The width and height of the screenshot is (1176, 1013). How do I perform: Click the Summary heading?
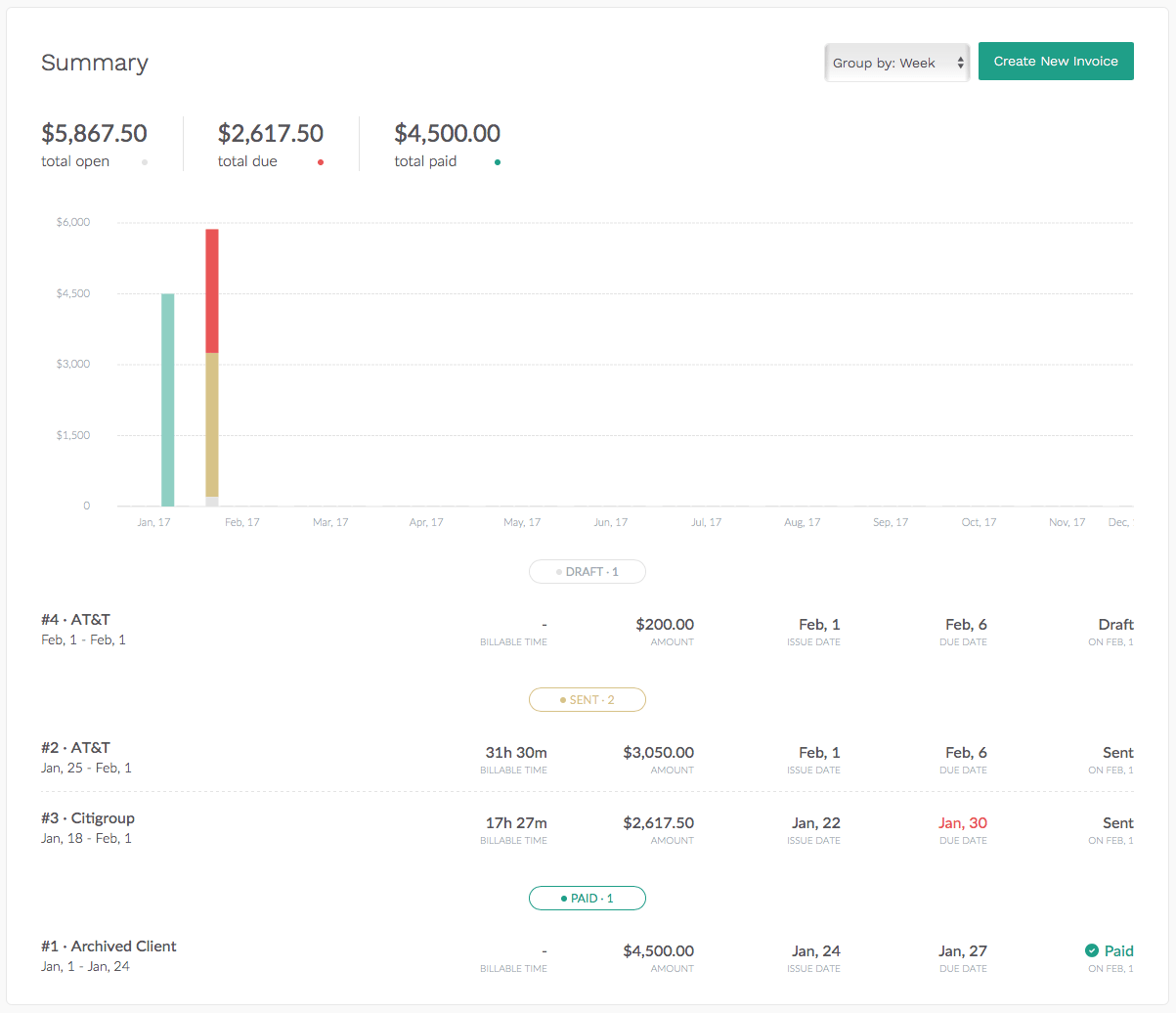(x=95, y=63)
